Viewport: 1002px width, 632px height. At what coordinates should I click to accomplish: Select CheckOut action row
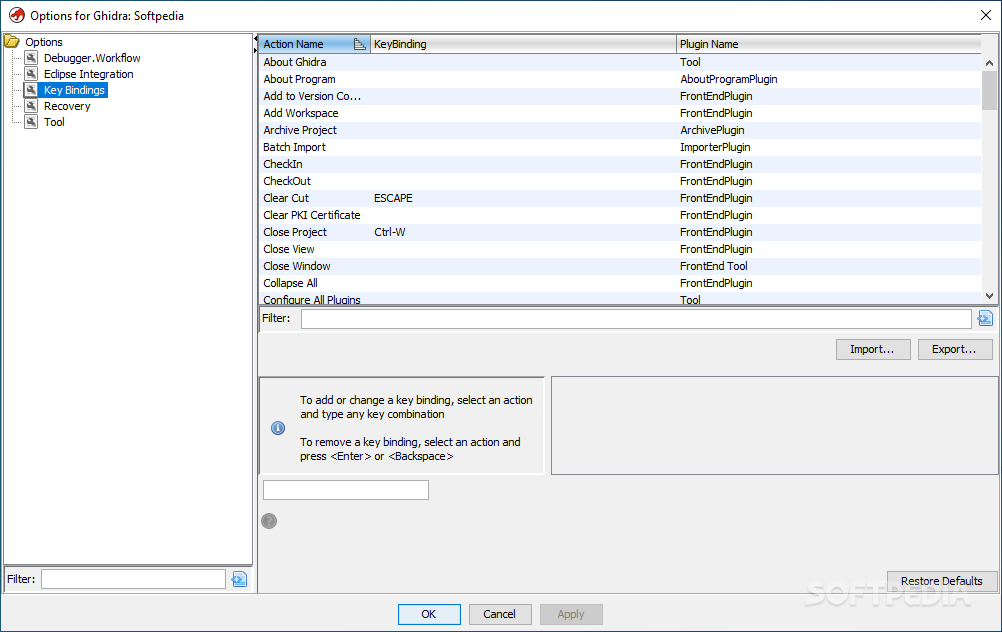point(620,181)
